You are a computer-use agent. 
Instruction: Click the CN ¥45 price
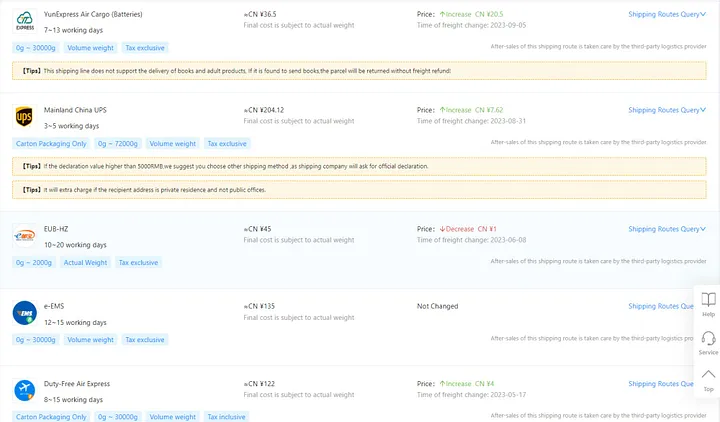(x=258, y=229)
